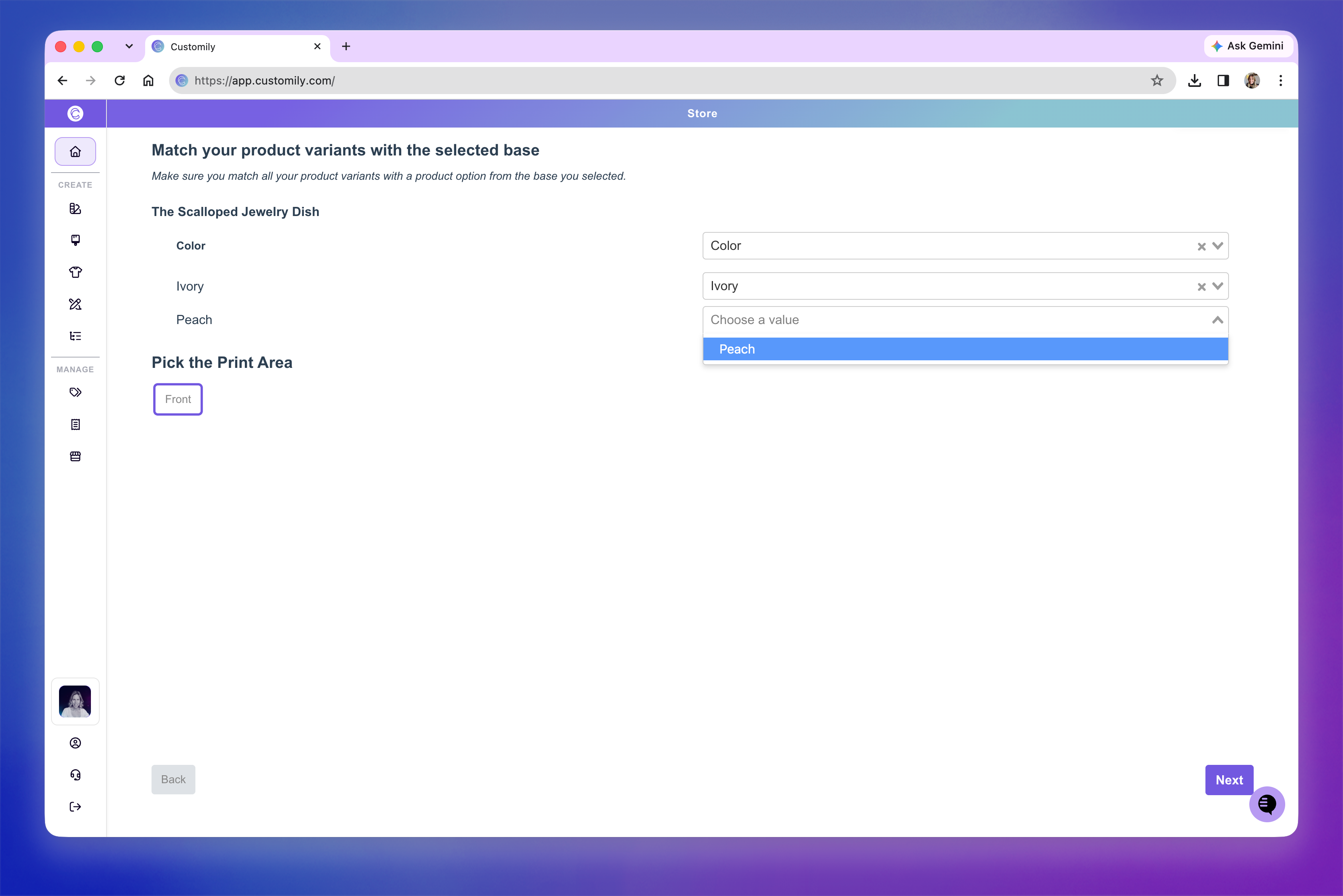Click the Back button
Viewport: 1343px width, 896px height.
tap(173, 780)
